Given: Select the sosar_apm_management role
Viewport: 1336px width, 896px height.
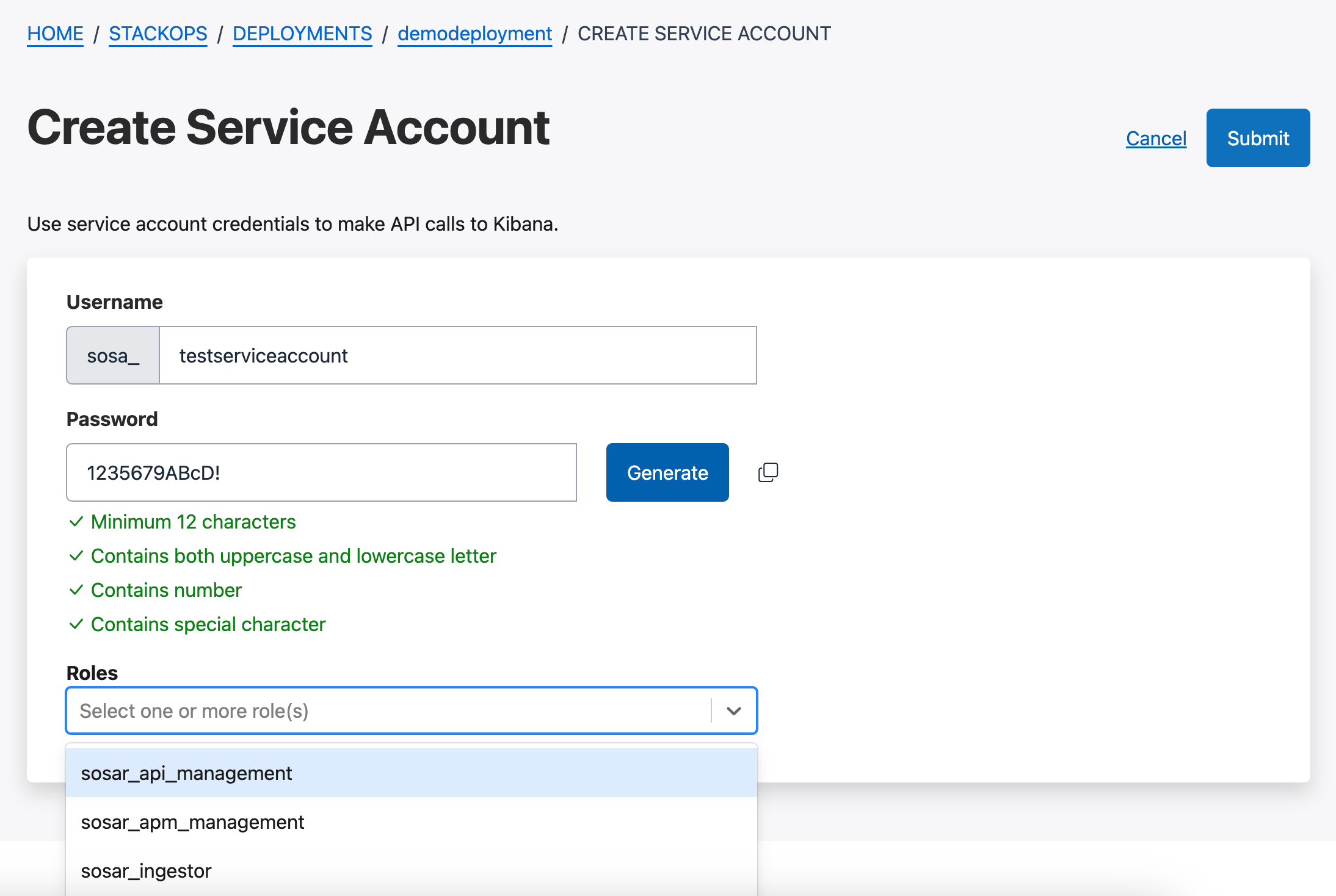Looking at the screenshot, I should [x=193, y=822].
